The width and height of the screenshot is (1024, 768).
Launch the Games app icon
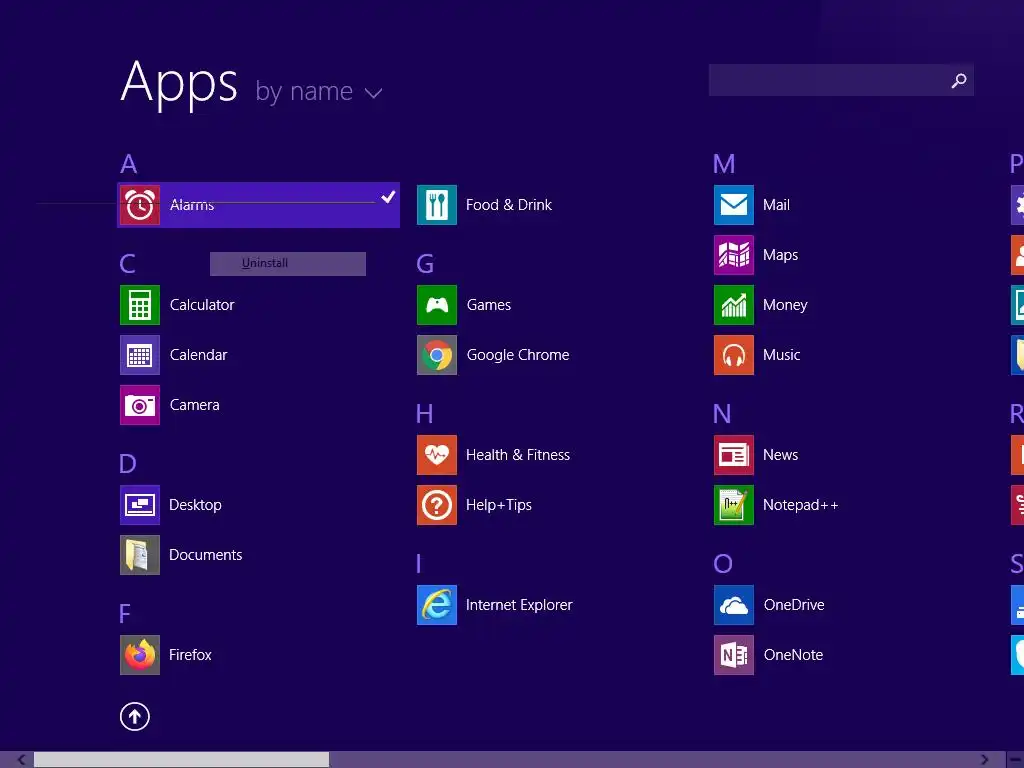pyautogui.click(x=437, y=305)
